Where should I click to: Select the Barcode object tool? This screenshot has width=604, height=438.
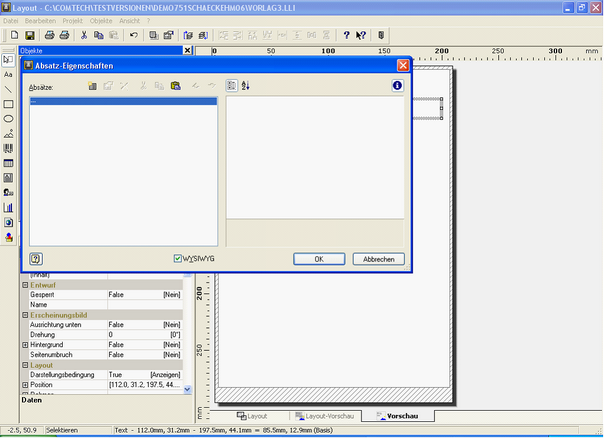click(8, 149)
